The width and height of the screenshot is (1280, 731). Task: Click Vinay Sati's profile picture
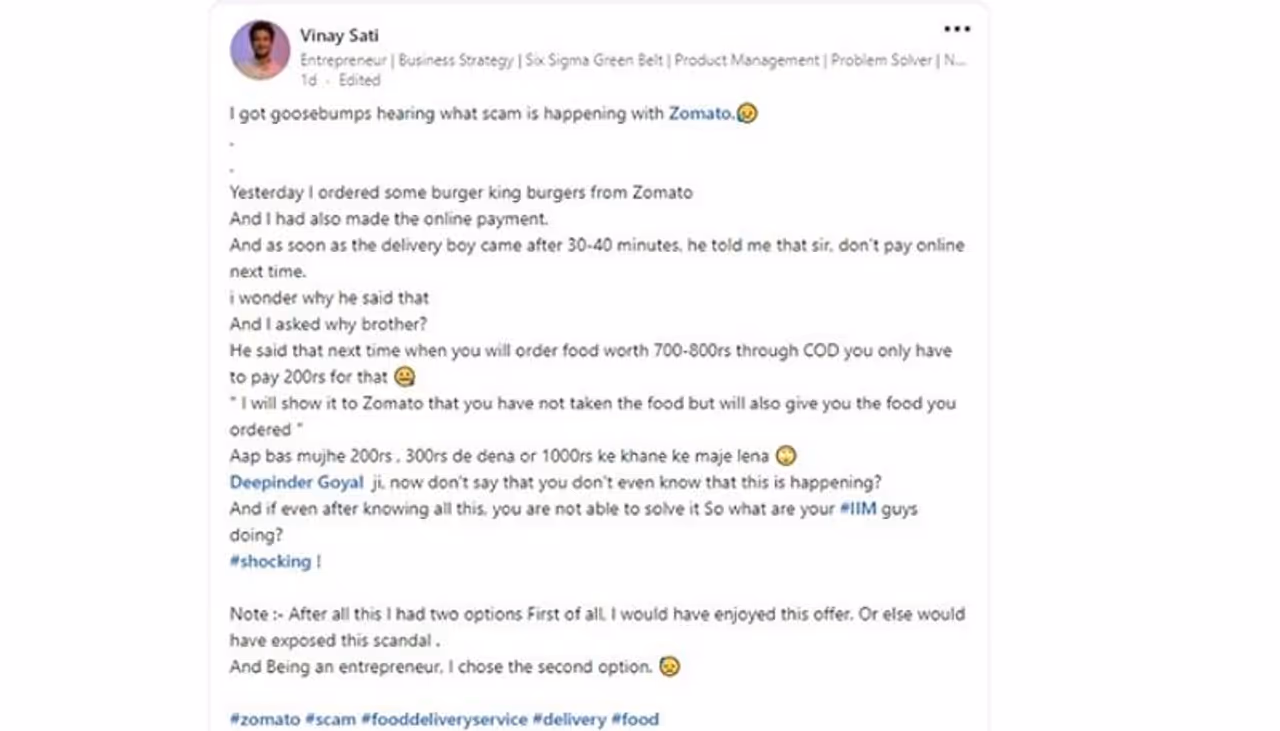point(260,50)
